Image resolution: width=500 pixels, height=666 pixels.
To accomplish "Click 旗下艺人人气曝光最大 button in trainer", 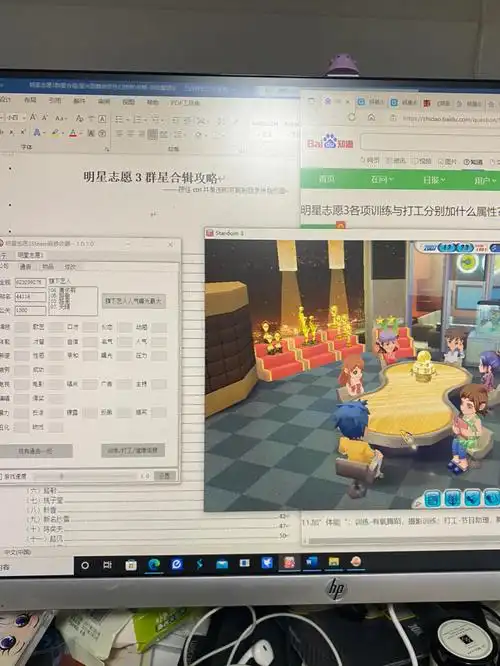I will (x=133, y=301).
